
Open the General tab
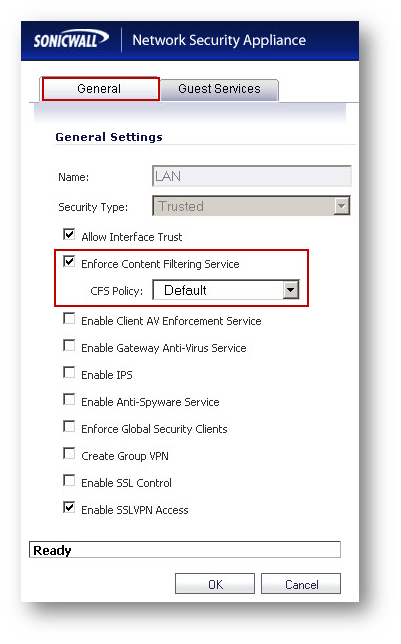coord(100,89)
